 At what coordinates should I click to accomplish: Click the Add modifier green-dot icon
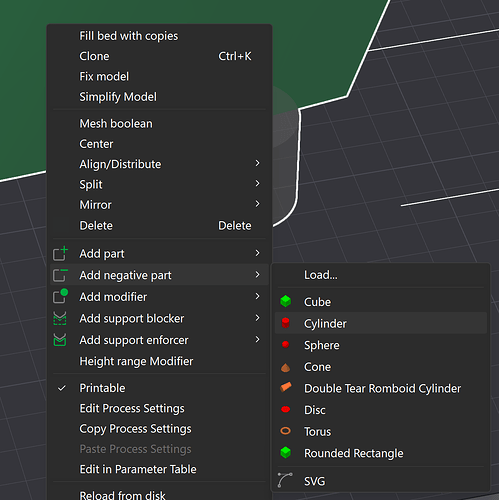pos(60,296)
